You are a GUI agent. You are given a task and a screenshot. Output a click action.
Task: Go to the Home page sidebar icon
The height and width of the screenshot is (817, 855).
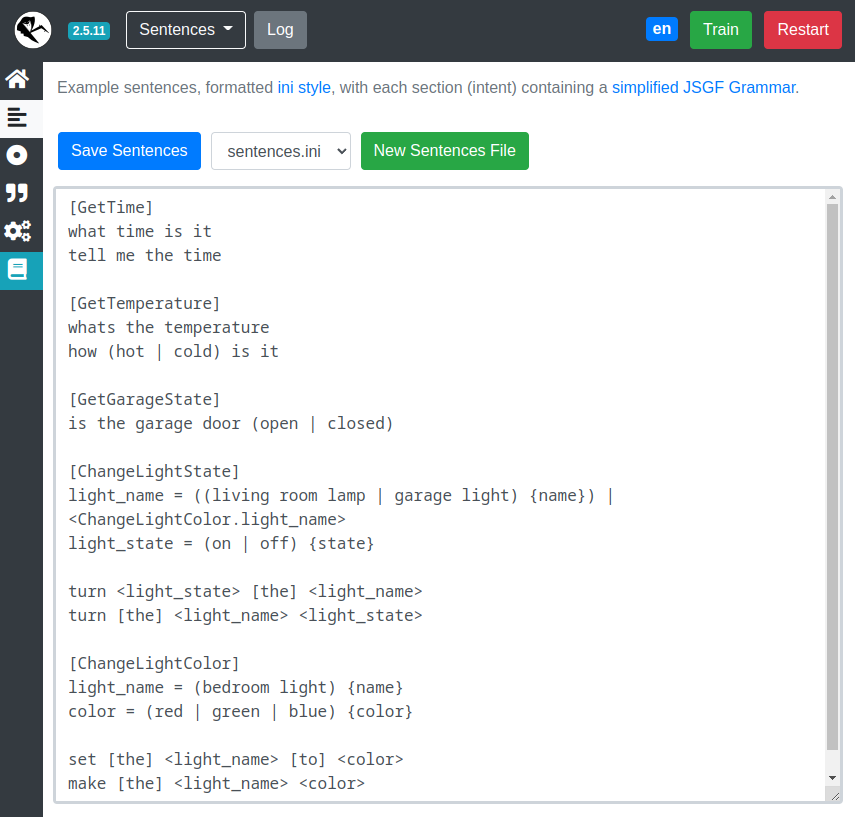click(17, 79)
